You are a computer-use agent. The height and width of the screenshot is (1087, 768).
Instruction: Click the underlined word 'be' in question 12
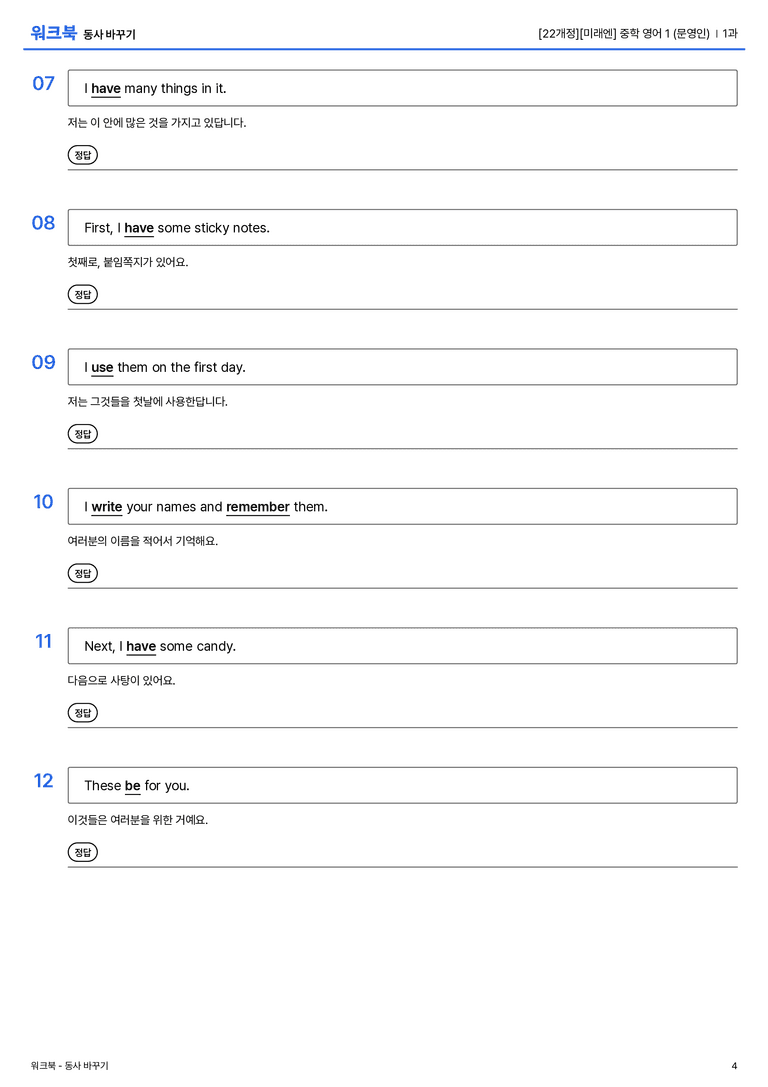coord(132,785)
